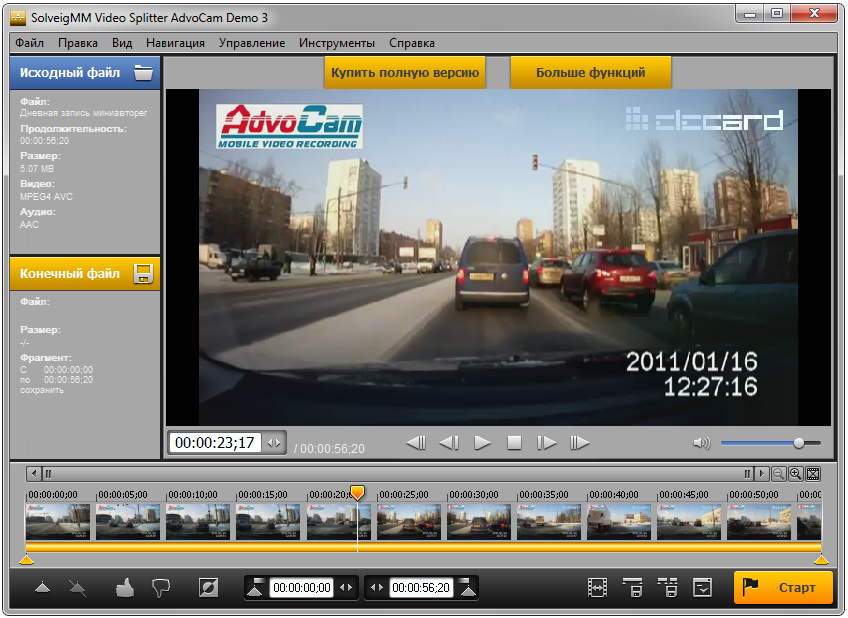
Task: Click the Исходный файл panel header
Action: pyautogui.click(x=85, y=72)
